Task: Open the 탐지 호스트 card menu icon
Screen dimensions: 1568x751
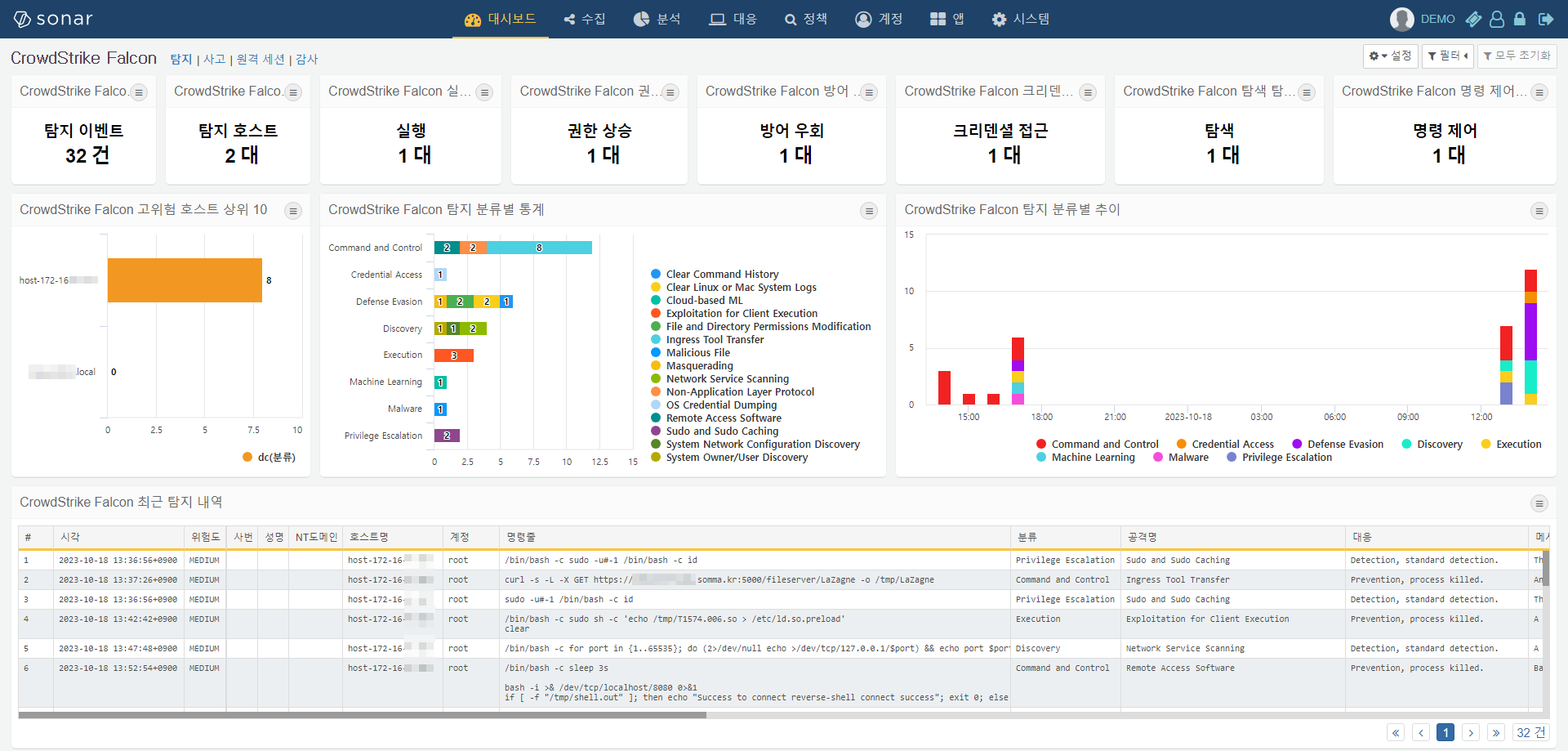Action: (x=293, y=92)
